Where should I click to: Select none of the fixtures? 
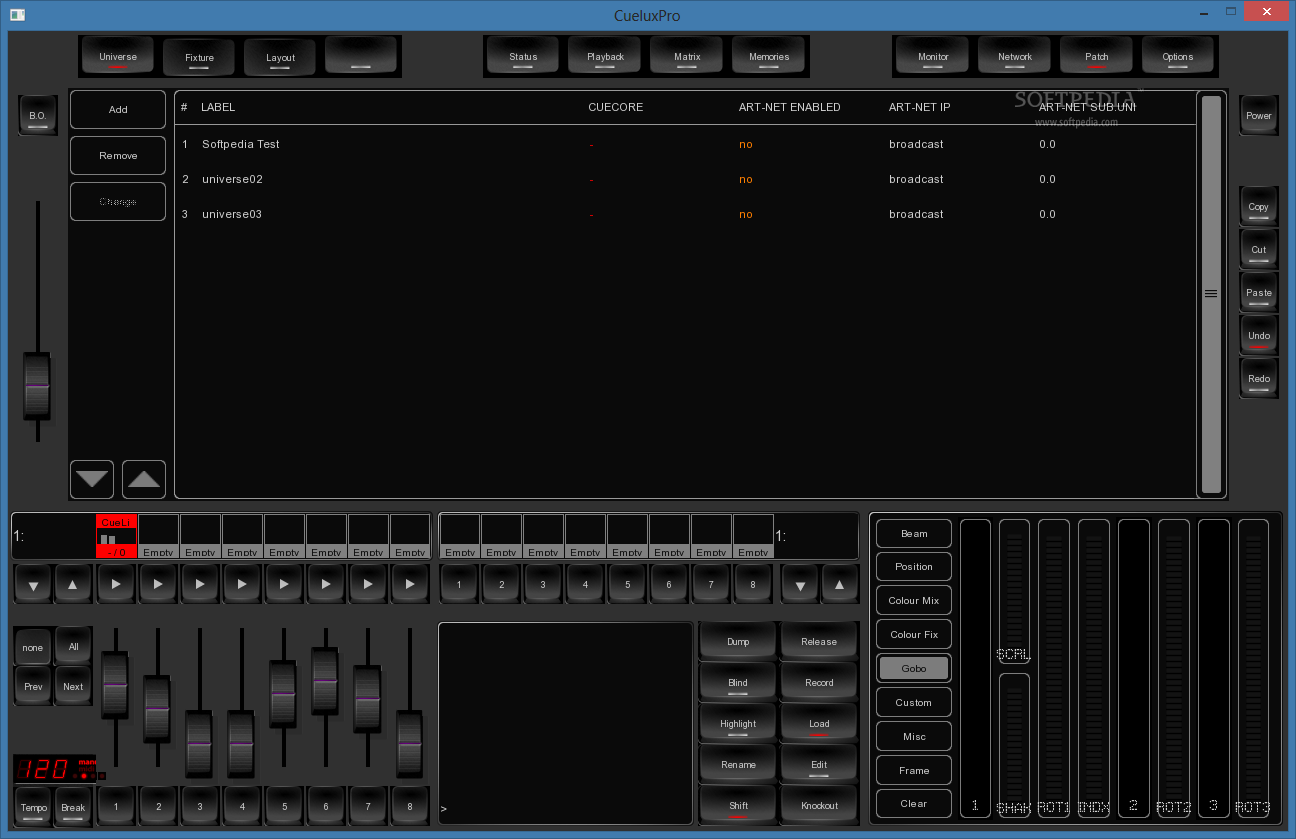(33, 647)
